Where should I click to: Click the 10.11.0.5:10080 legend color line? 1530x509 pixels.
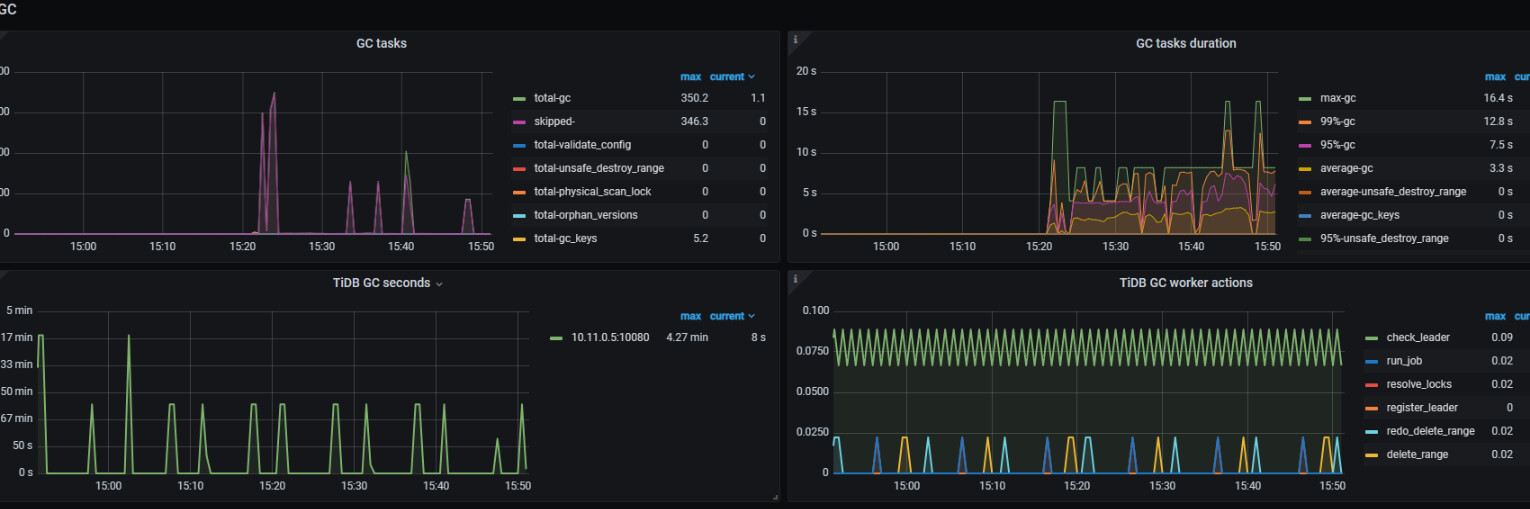556,338
